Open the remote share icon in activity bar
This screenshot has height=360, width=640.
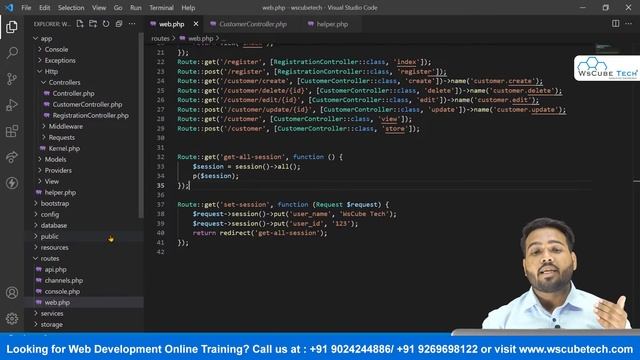pos(12,157)
